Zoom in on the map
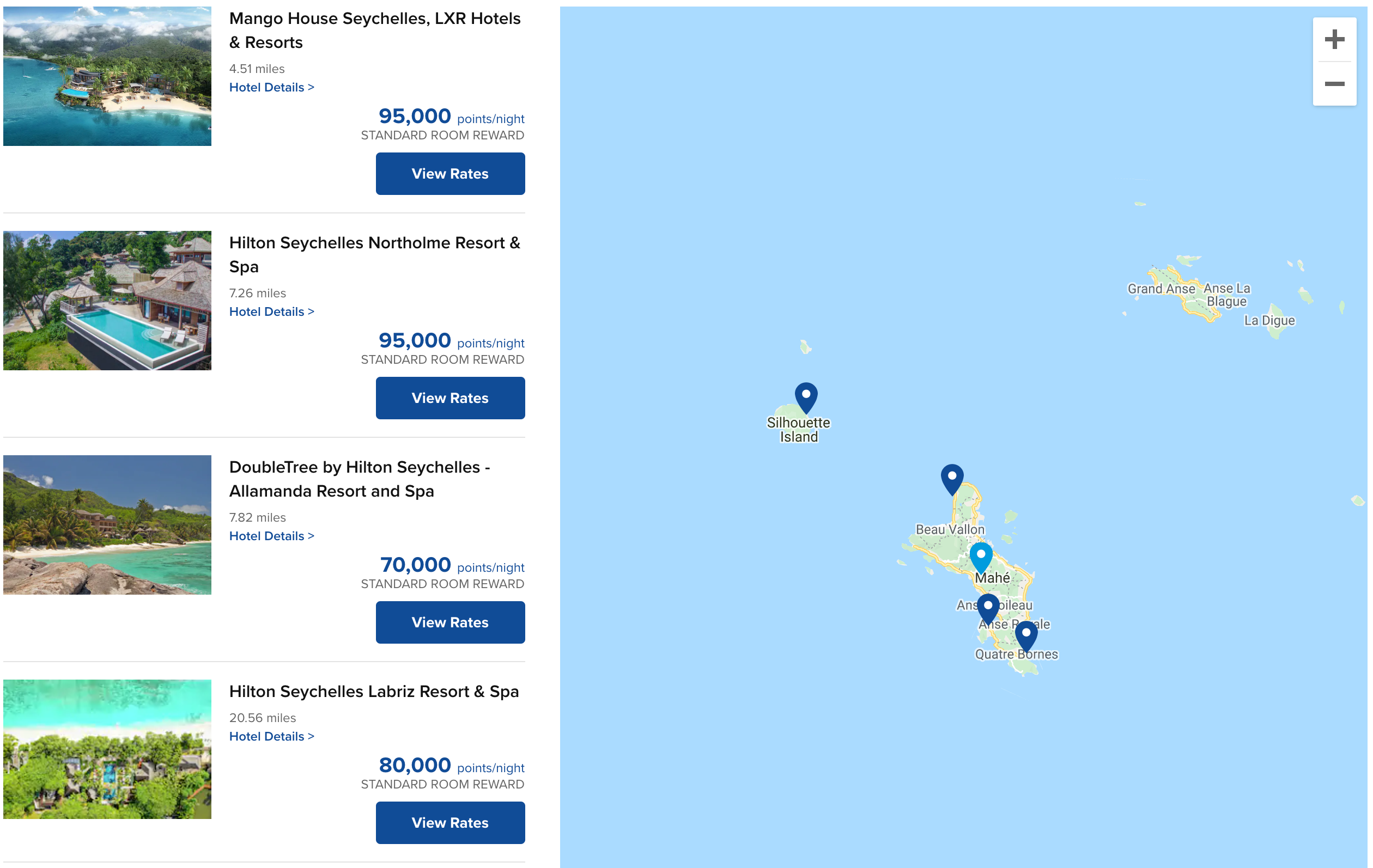1373x868 pixels. [1334, 39]
